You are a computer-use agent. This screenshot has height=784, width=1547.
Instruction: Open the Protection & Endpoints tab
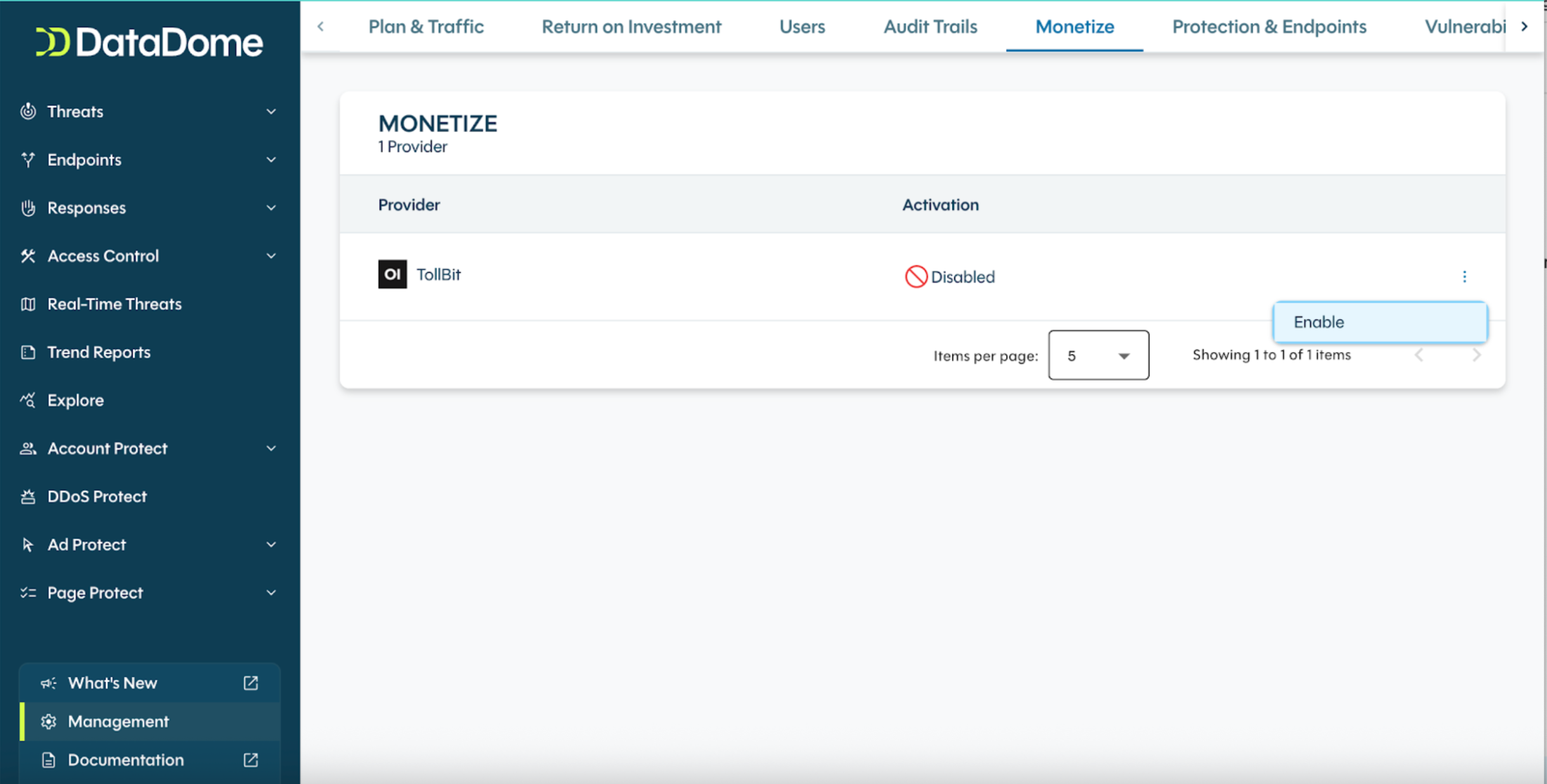pos(1269,27)
